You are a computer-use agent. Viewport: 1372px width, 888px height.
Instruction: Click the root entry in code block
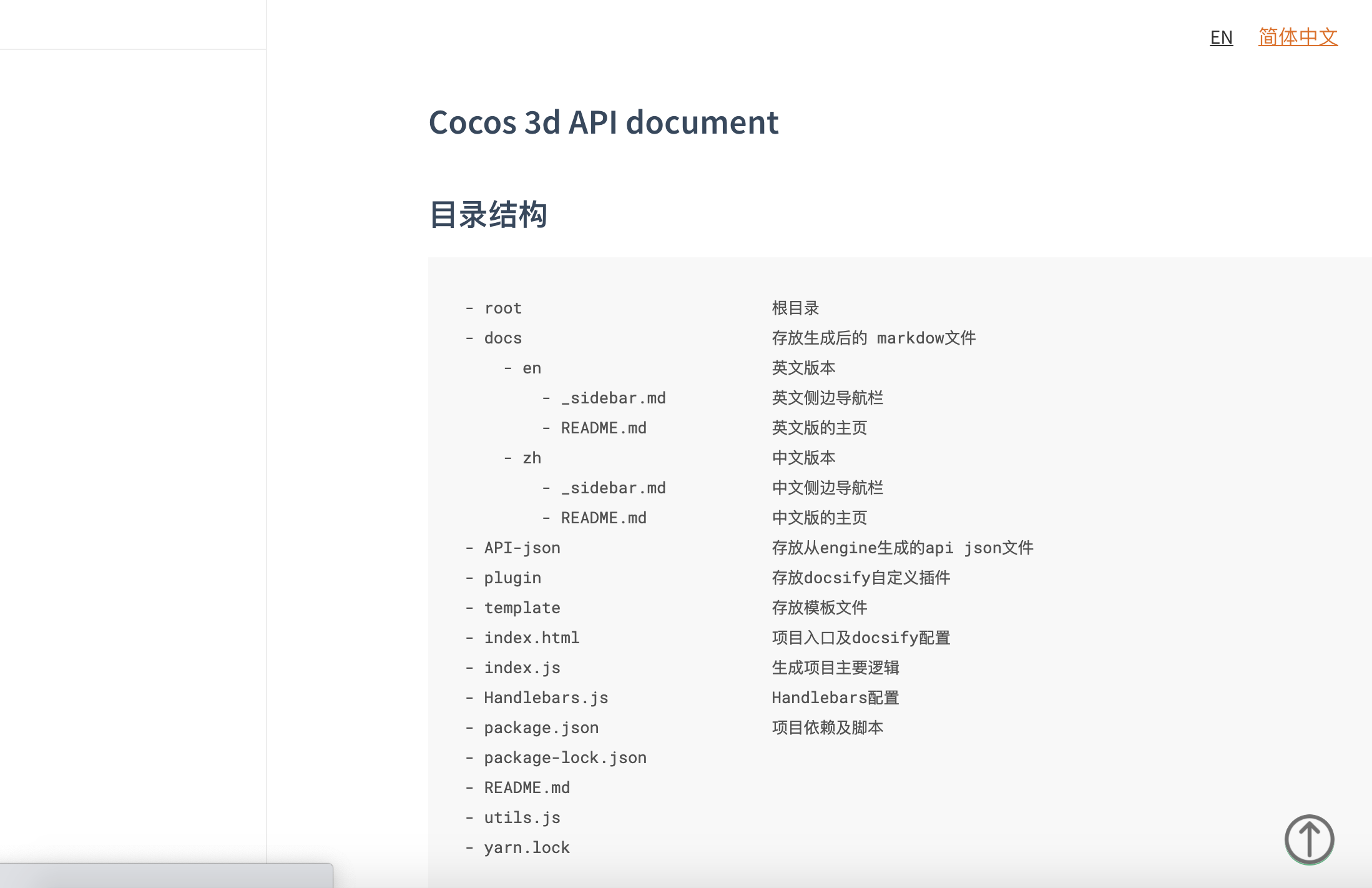[x=502, y=308]
